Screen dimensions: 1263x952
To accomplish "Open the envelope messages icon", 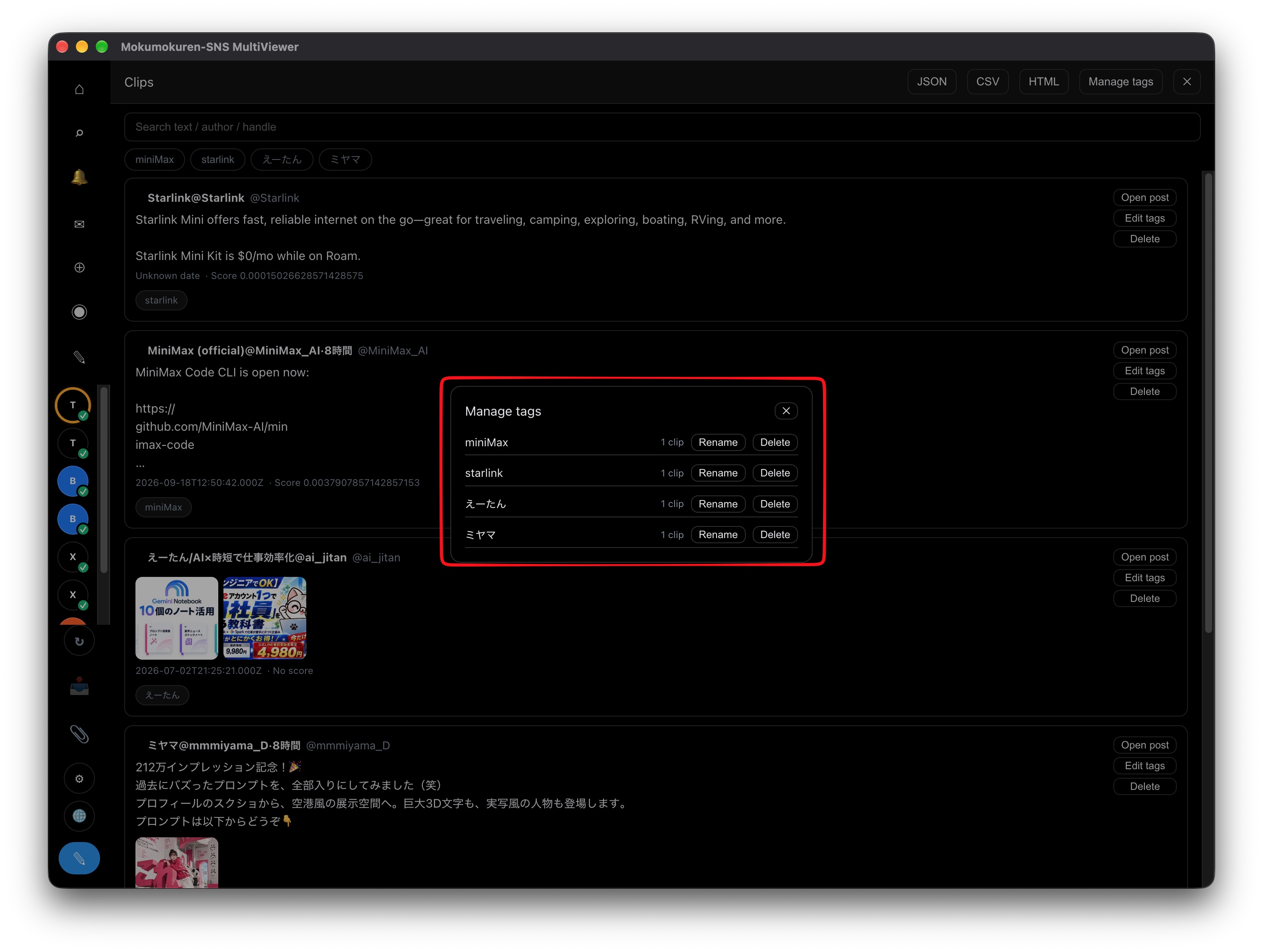I will (79, 224).
